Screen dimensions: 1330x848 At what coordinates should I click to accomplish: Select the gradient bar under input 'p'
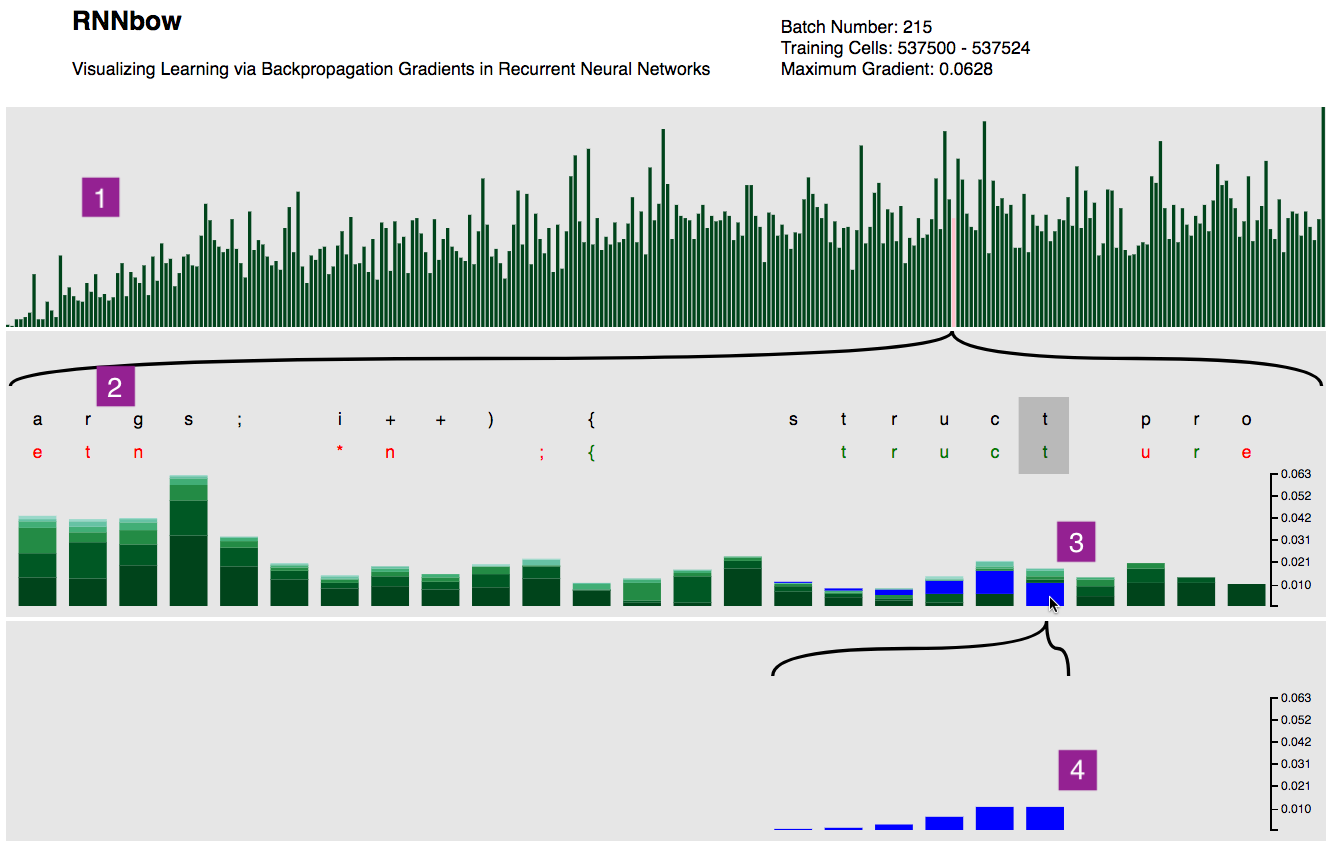pyautogui.click(x=1146, y=584)
